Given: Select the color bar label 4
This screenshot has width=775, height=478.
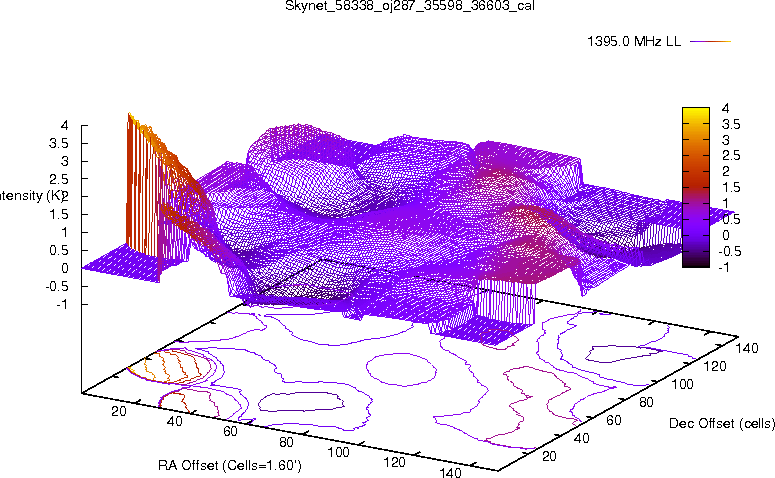Looking at the screenshot, I should click(726, 108).
